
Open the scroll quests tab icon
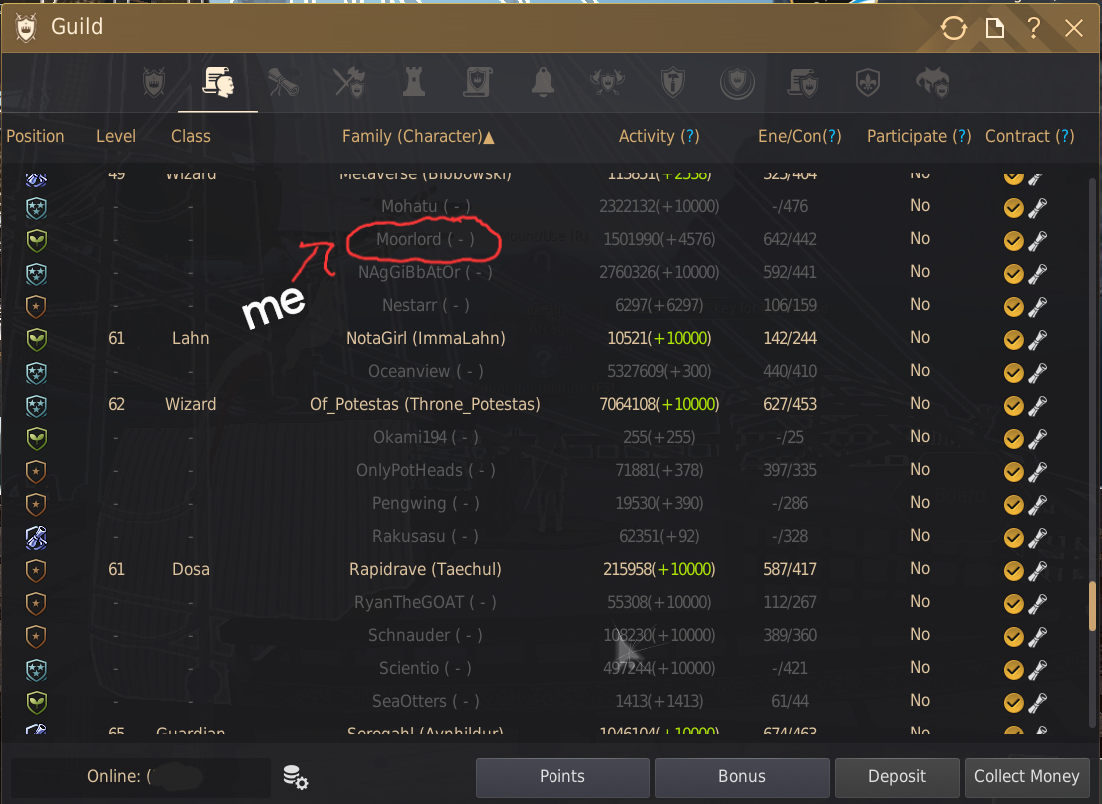tap(284, 83)
